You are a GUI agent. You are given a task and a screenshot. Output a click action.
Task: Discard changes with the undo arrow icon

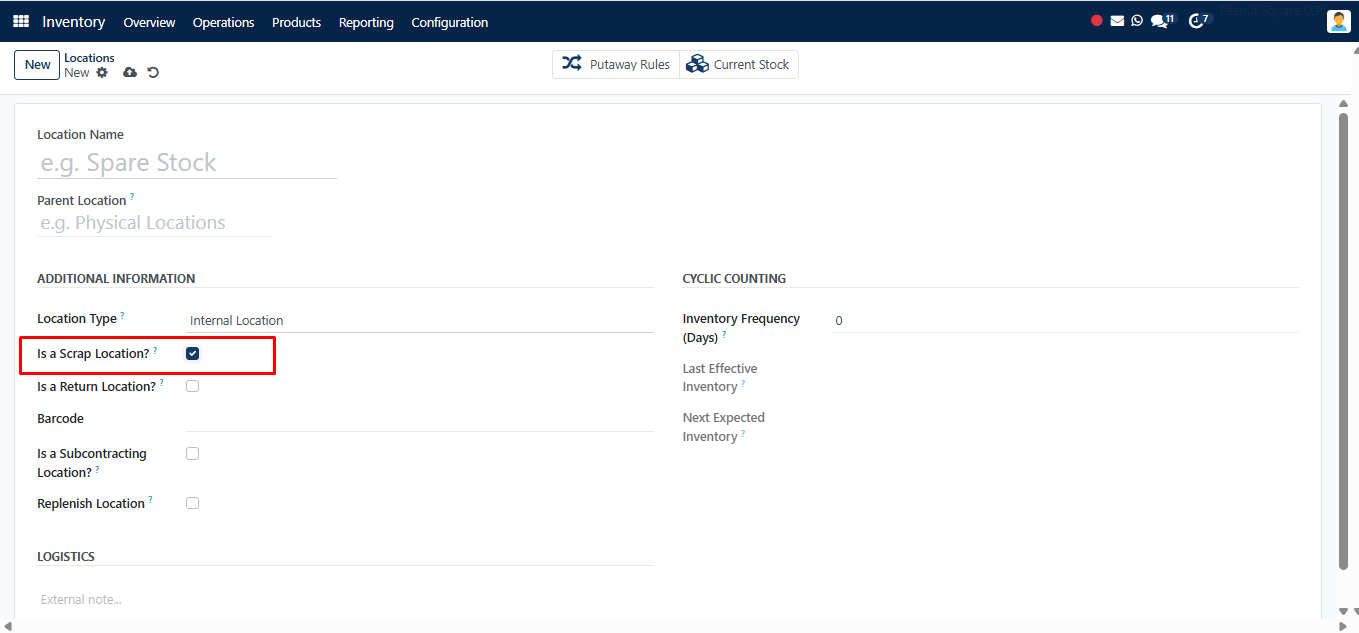pyautogui.click(x=153, y=73)
